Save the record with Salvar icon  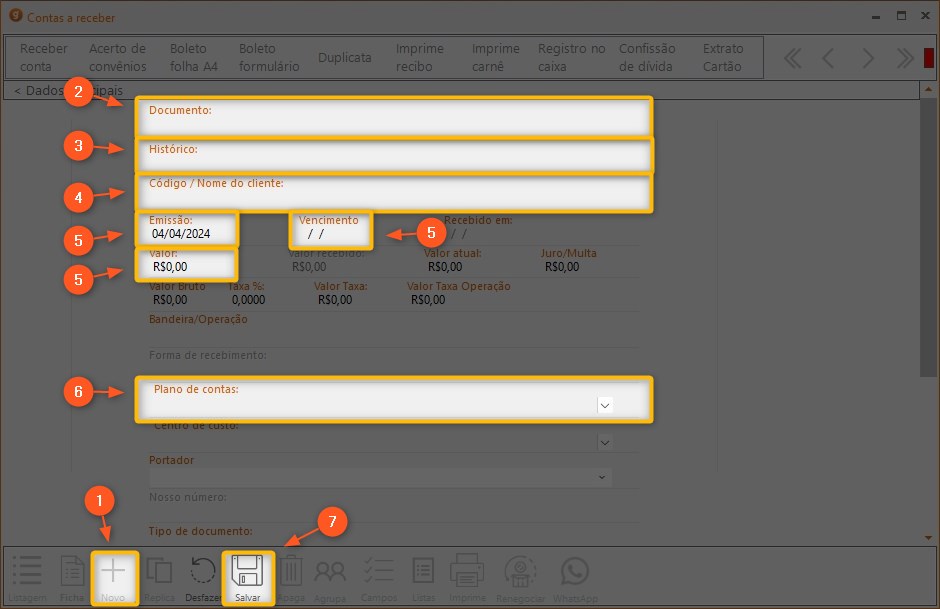pos(248,572)
